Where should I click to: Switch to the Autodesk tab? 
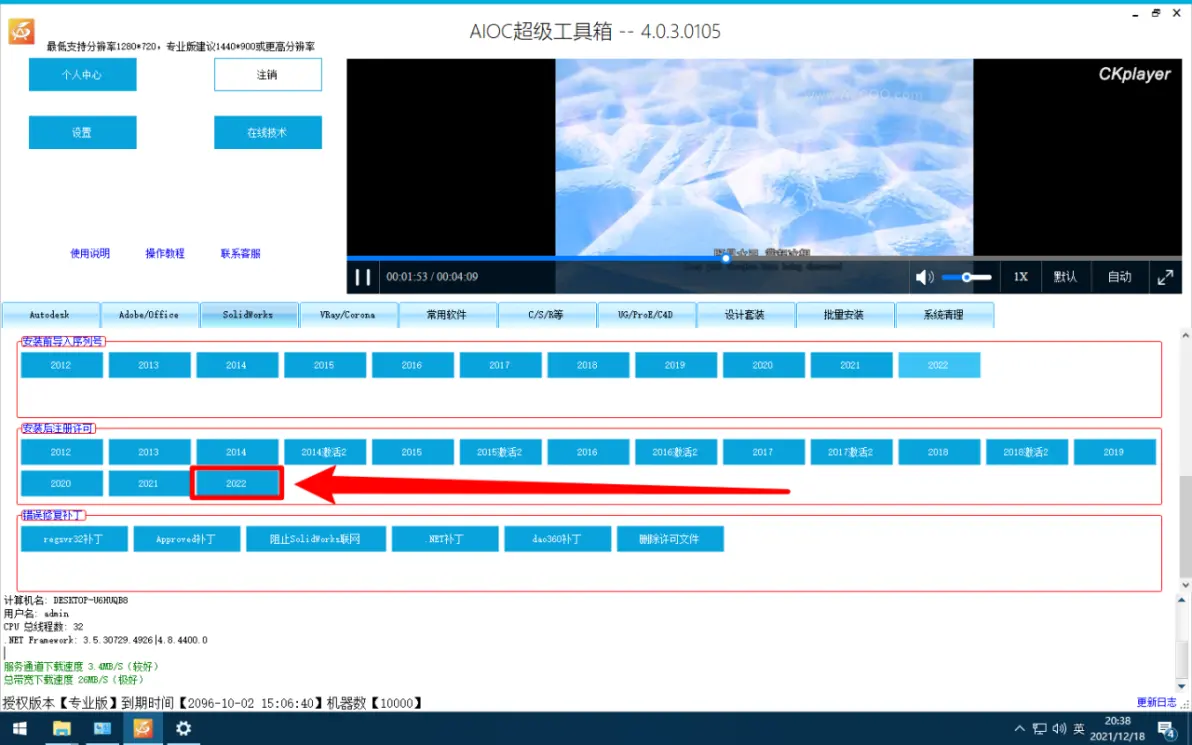pyautogui.click(x=50, y=315)
